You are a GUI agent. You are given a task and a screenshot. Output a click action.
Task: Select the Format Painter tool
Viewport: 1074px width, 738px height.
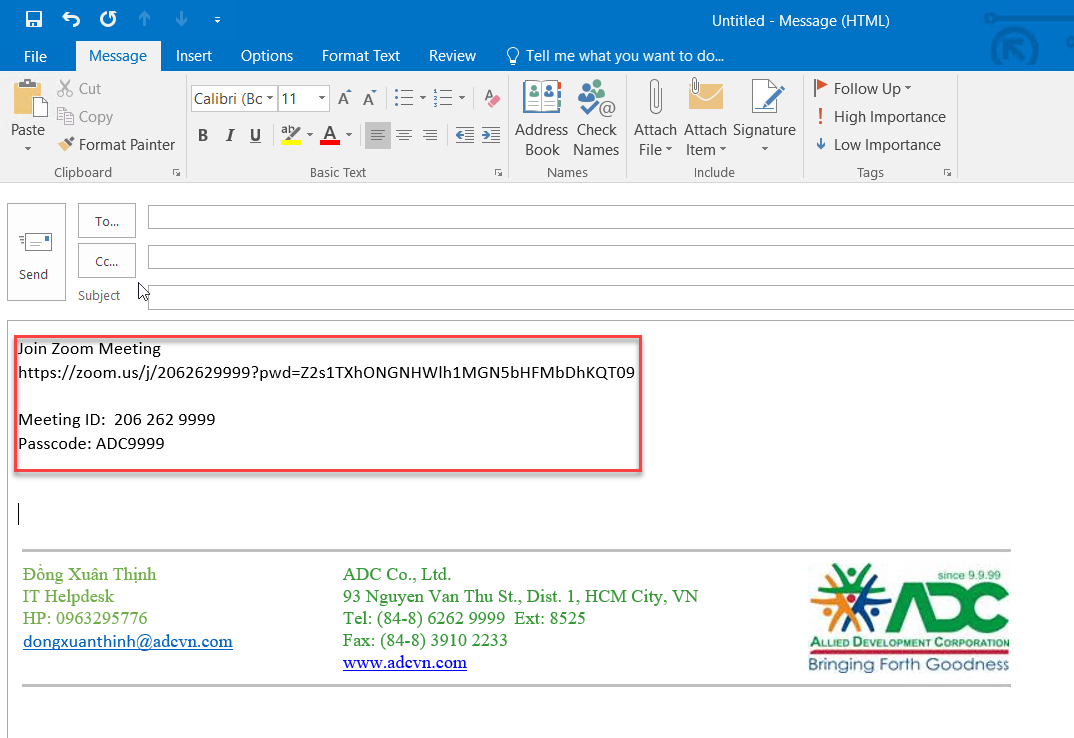[116, 145]
